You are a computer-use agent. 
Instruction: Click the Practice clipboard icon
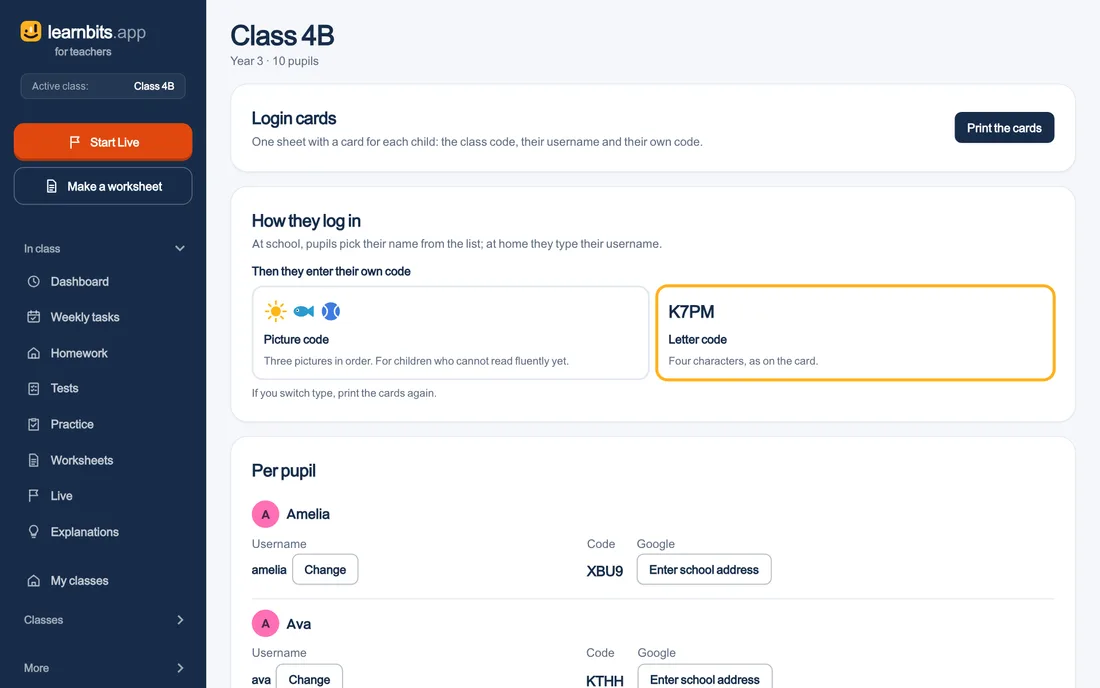[34, 424]
